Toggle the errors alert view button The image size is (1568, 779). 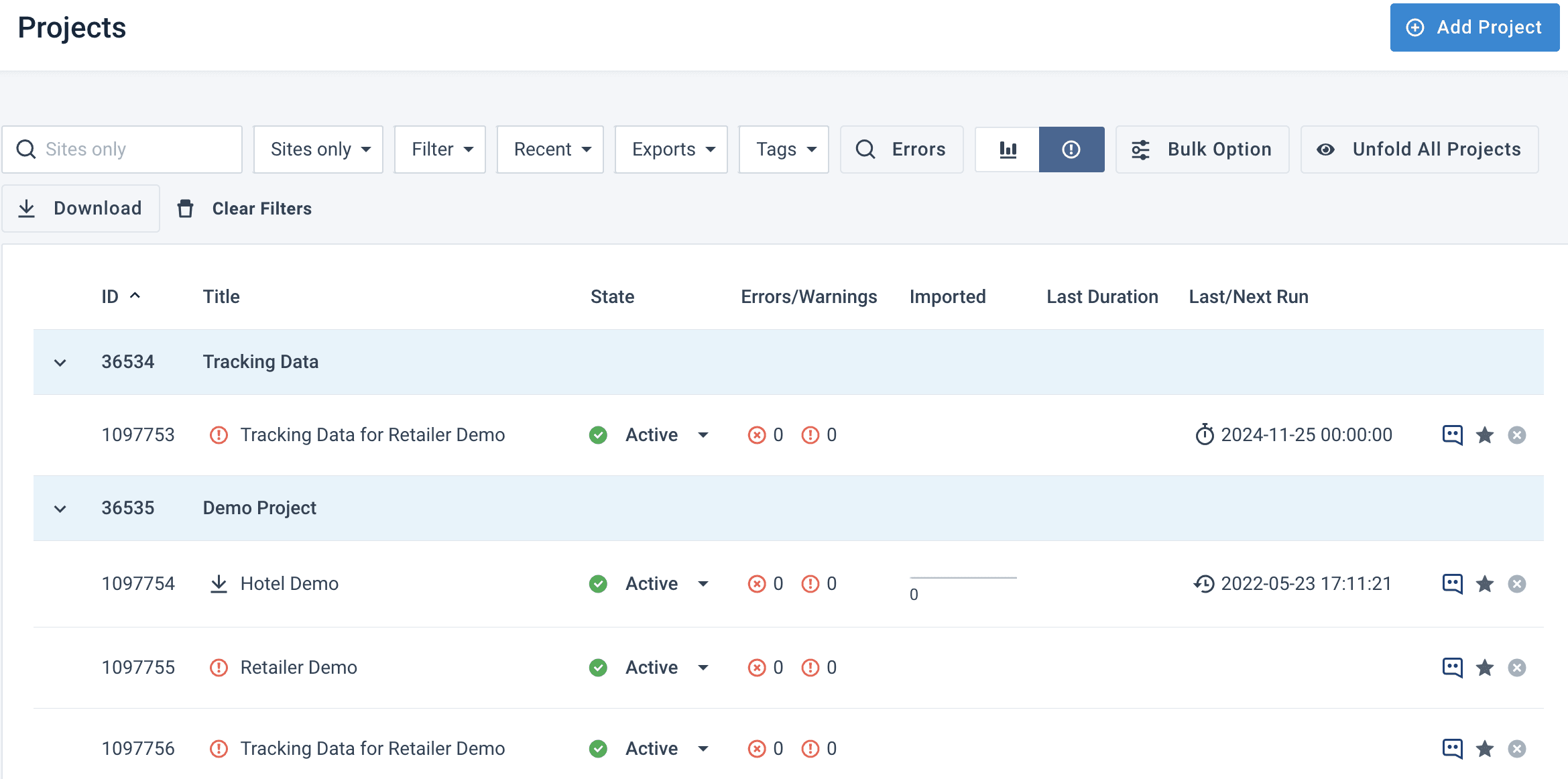pos(1071,149)
